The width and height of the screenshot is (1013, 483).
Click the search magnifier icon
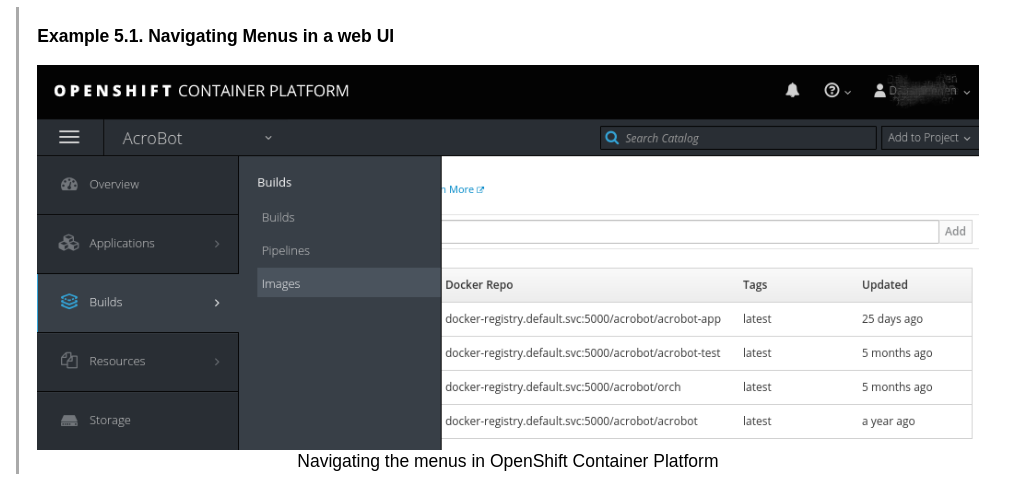[x=612, y=138]
